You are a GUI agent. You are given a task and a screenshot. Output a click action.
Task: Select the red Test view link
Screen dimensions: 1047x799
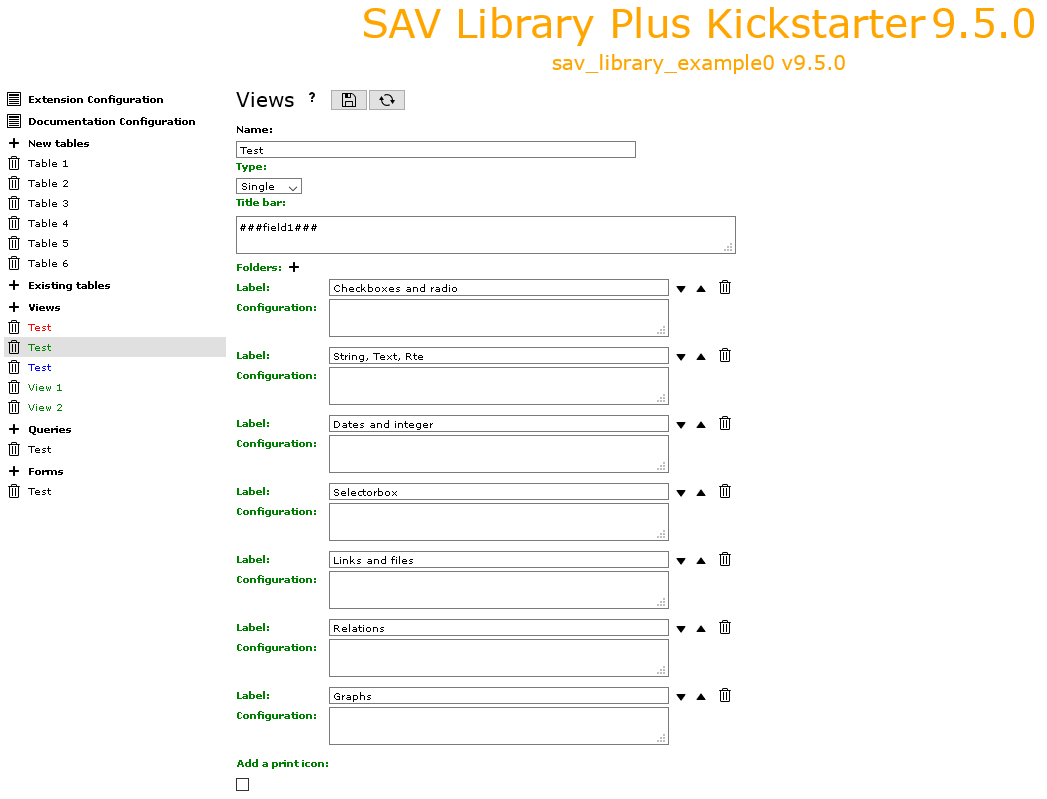pyautogui.click(x=39, y=327)
